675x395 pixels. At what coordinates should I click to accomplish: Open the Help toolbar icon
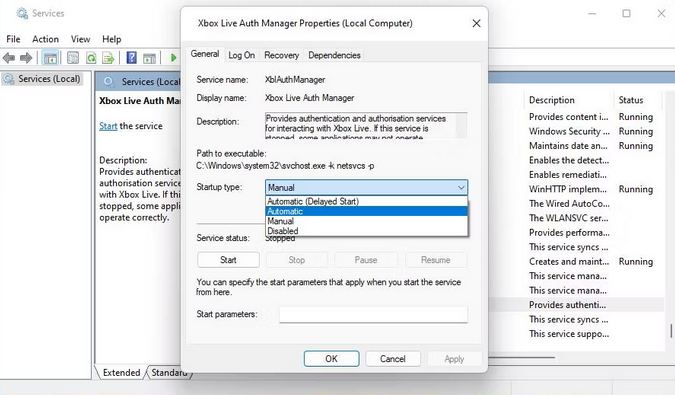click(x=132, y=58)
